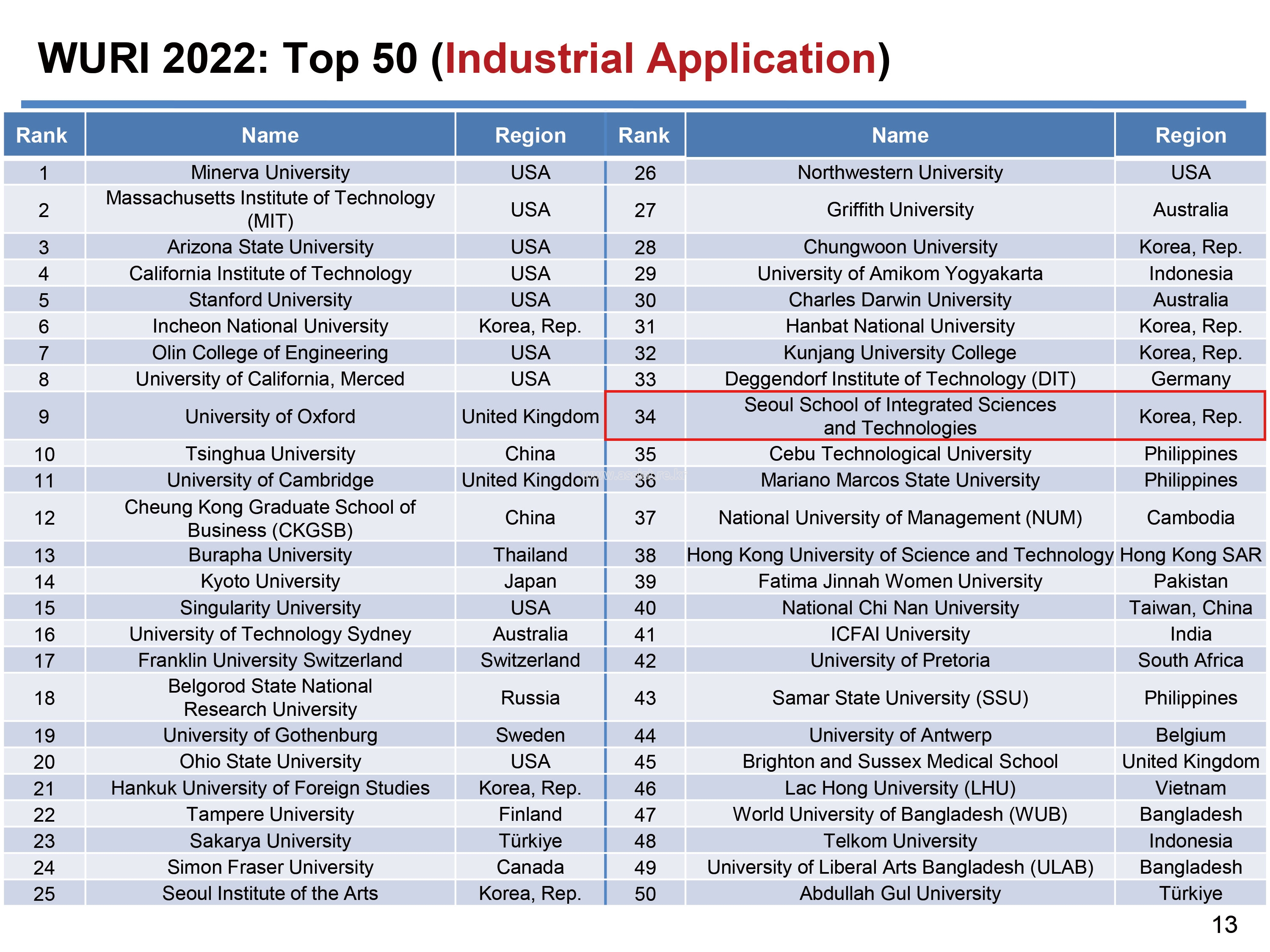
Task: Select the highlighted Seoul School of Integrated Sciences row
Action: tap(900, 416)
